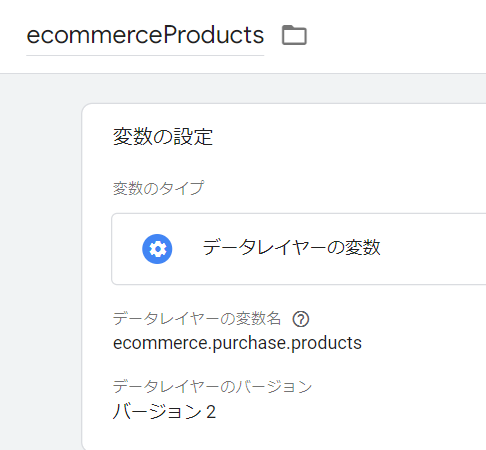This screenshot has height=450, width=486.
Task: Select the データレイヤーの変数 type box
Action: click(x=299, y=249)
